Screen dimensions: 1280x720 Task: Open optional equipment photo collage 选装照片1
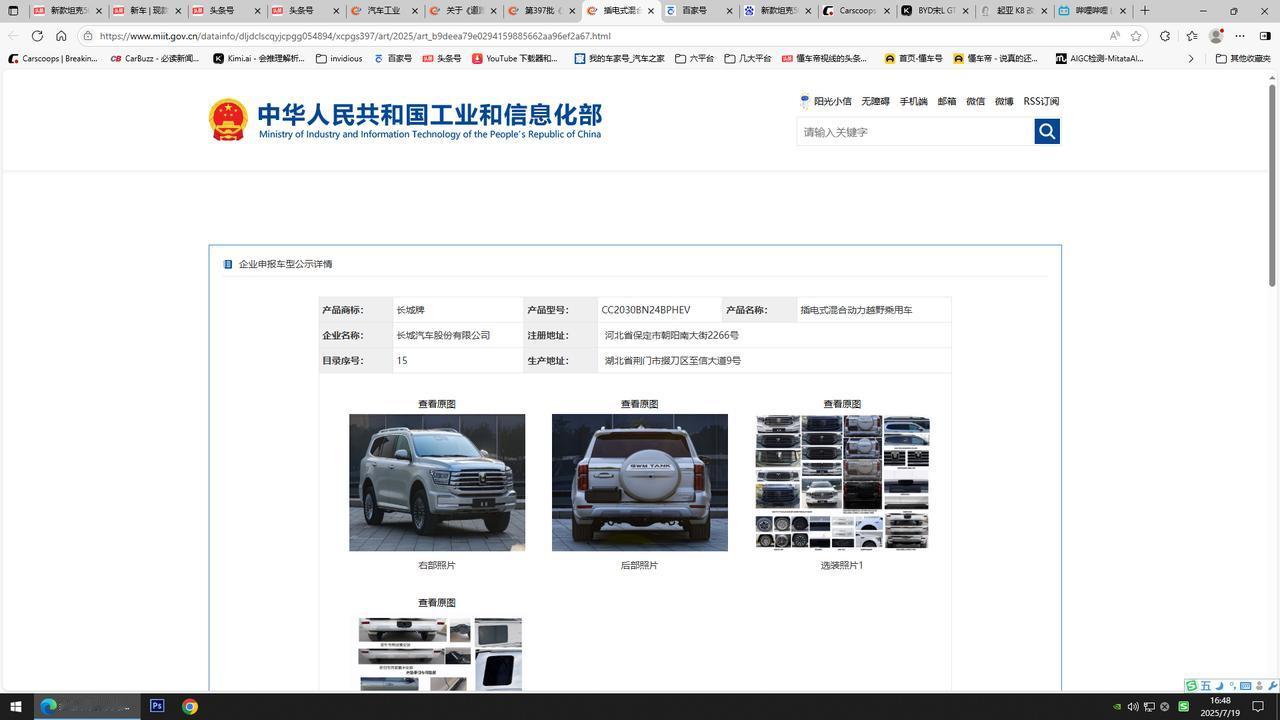[842, 482]
